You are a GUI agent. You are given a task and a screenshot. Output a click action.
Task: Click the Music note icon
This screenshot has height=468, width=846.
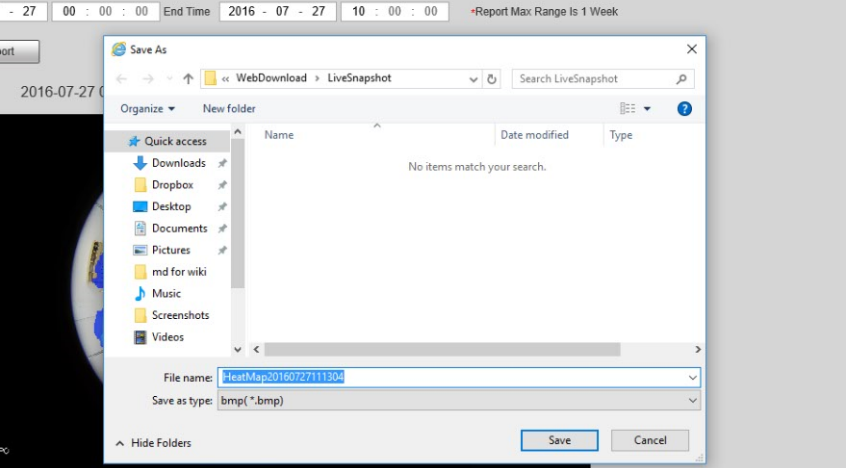tap(140, 293)
